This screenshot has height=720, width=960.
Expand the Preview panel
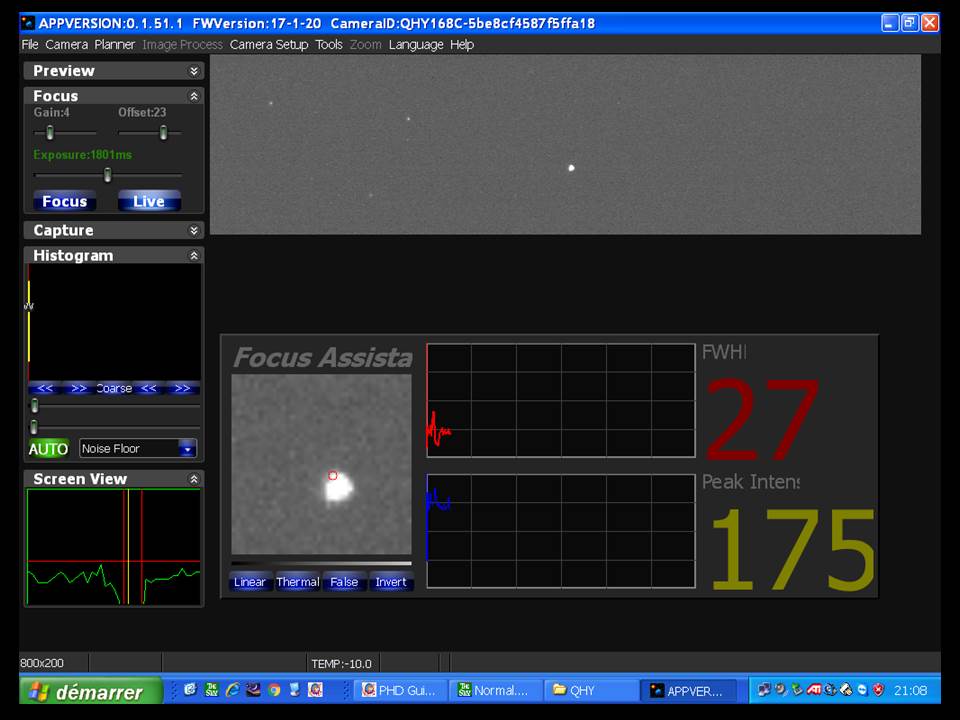coord(194,71)
